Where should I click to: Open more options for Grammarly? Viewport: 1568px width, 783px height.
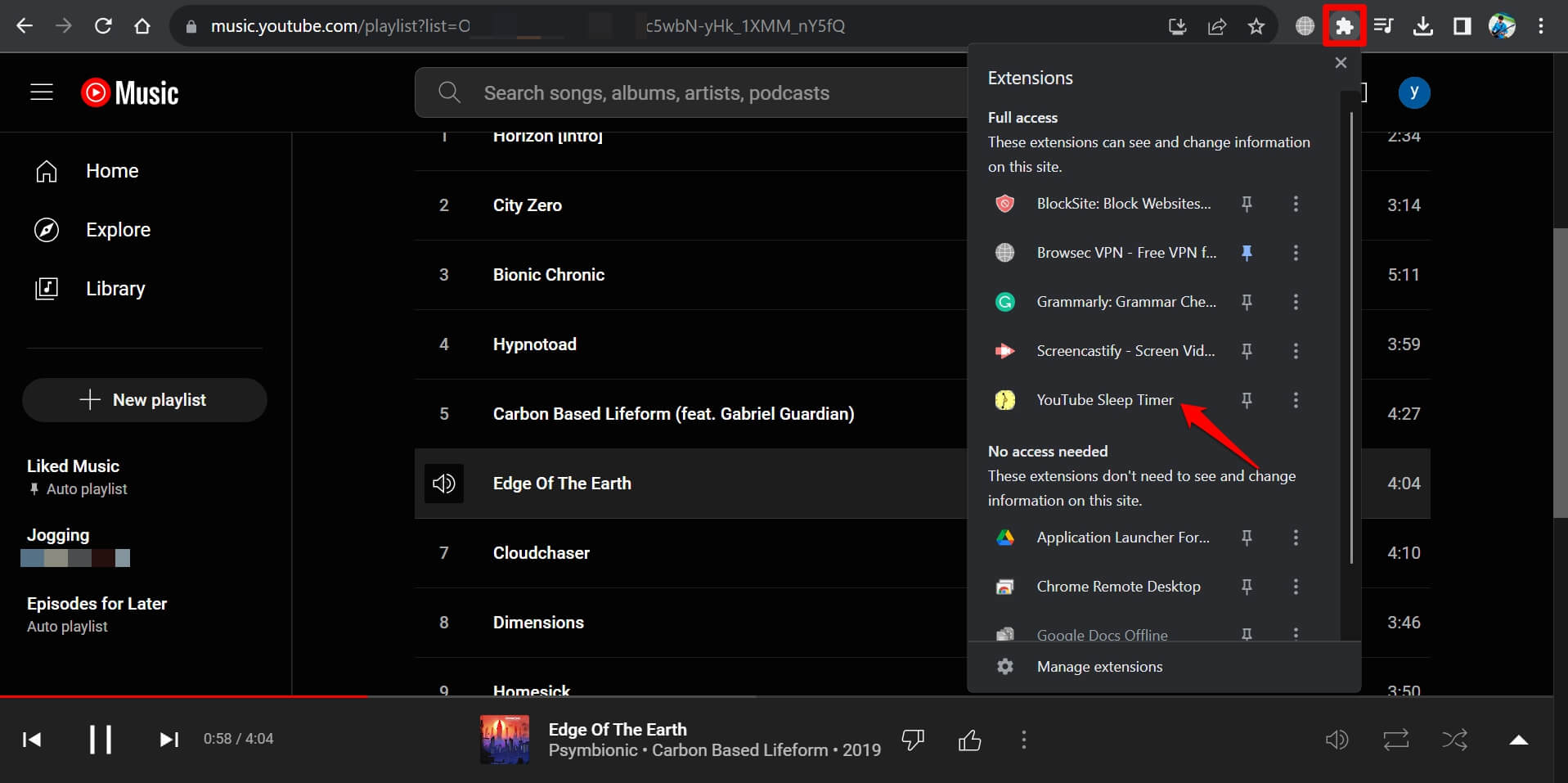[x=1296, y=302]
